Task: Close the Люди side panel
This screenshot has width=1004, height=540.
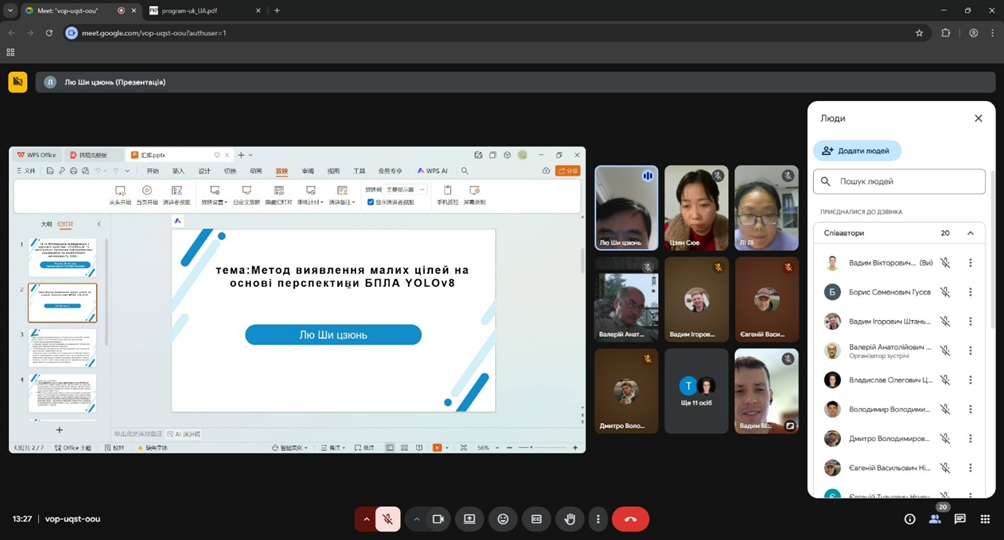Action: point(978,118)
